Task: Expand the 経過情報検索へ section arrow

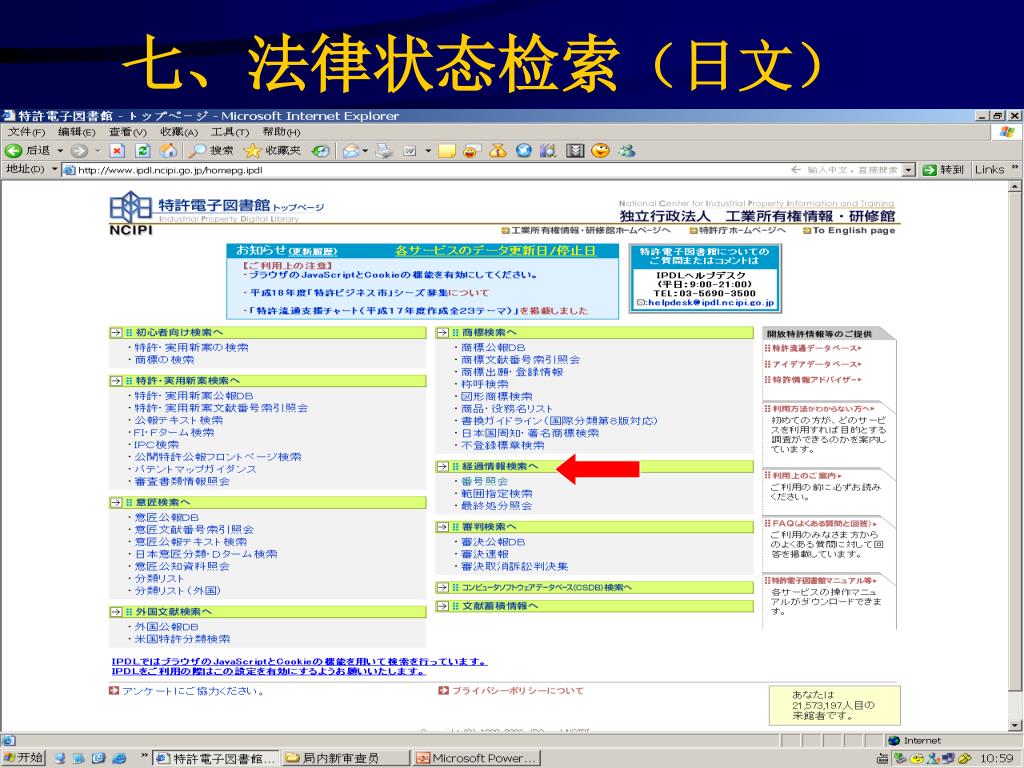Action: coord(442,467)
